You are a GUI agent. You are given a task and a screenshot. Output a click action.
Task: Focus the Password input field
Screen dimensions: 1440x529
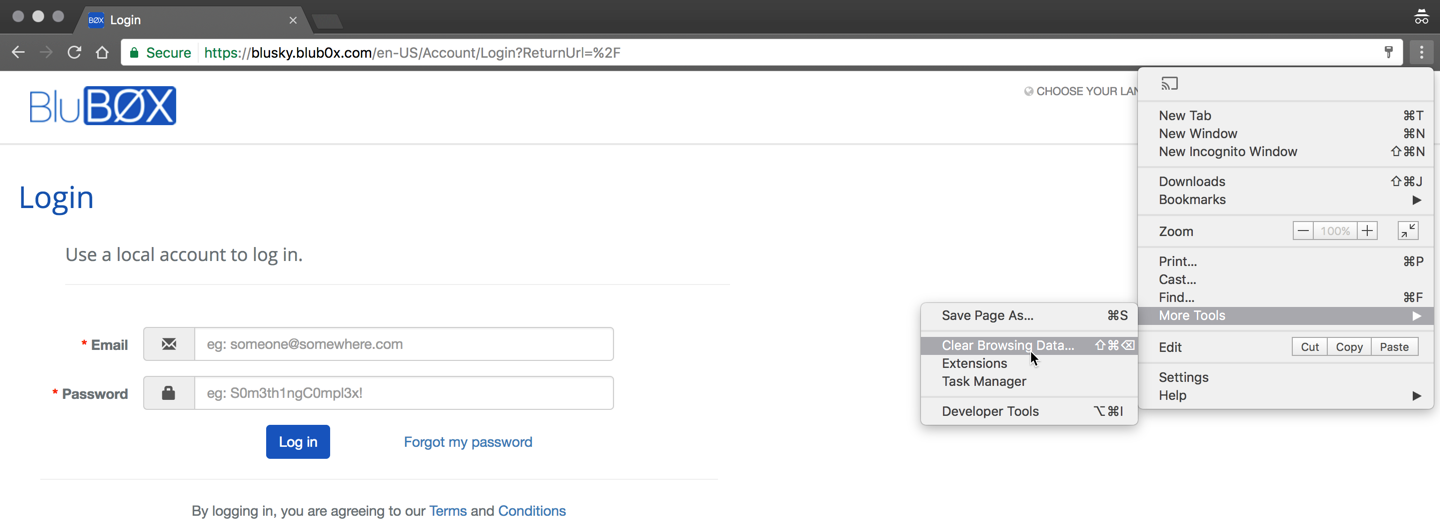click(403, 393)
